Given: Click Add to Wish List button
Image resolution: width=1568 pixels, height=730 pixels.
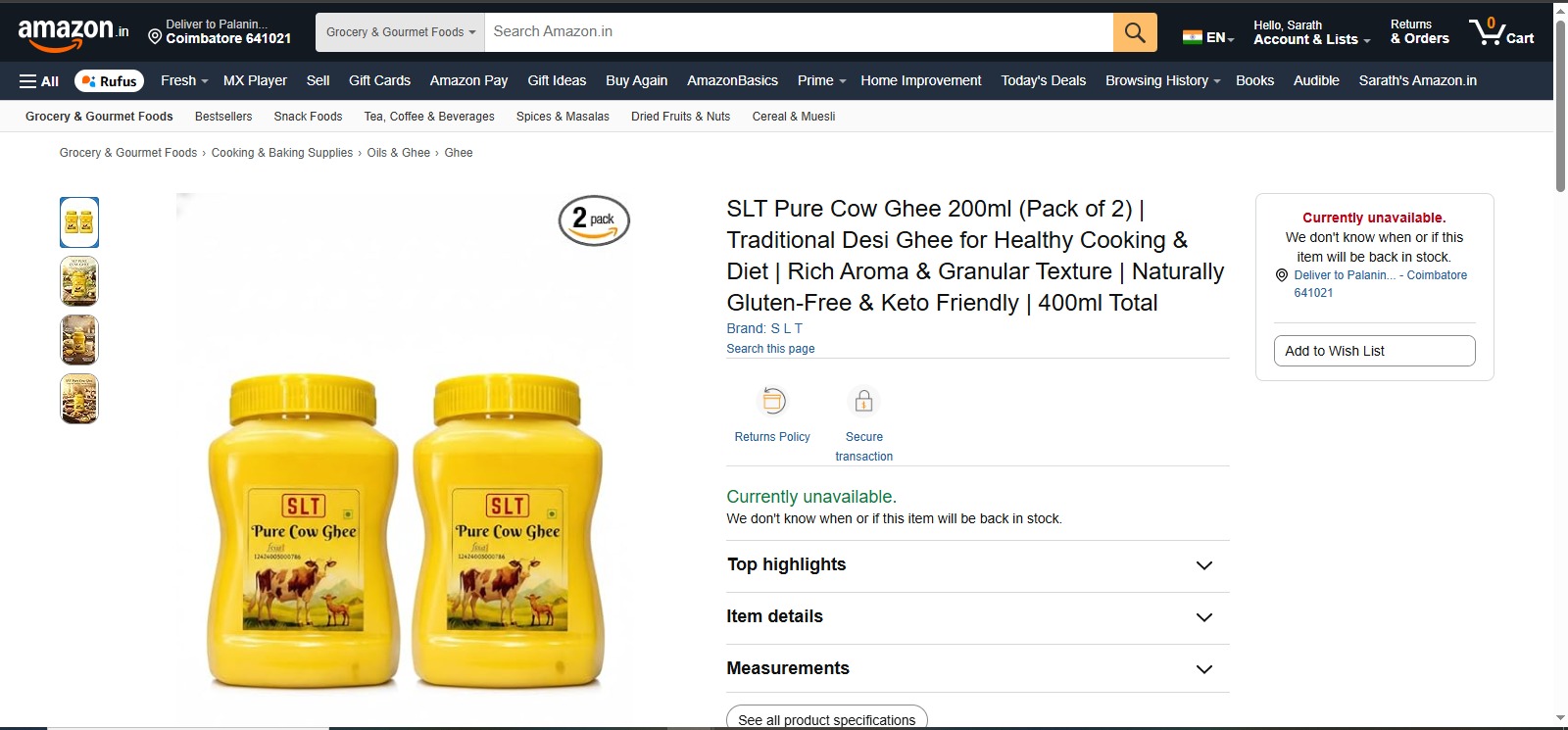Looking at the screenshot, I should (1374, 351).
